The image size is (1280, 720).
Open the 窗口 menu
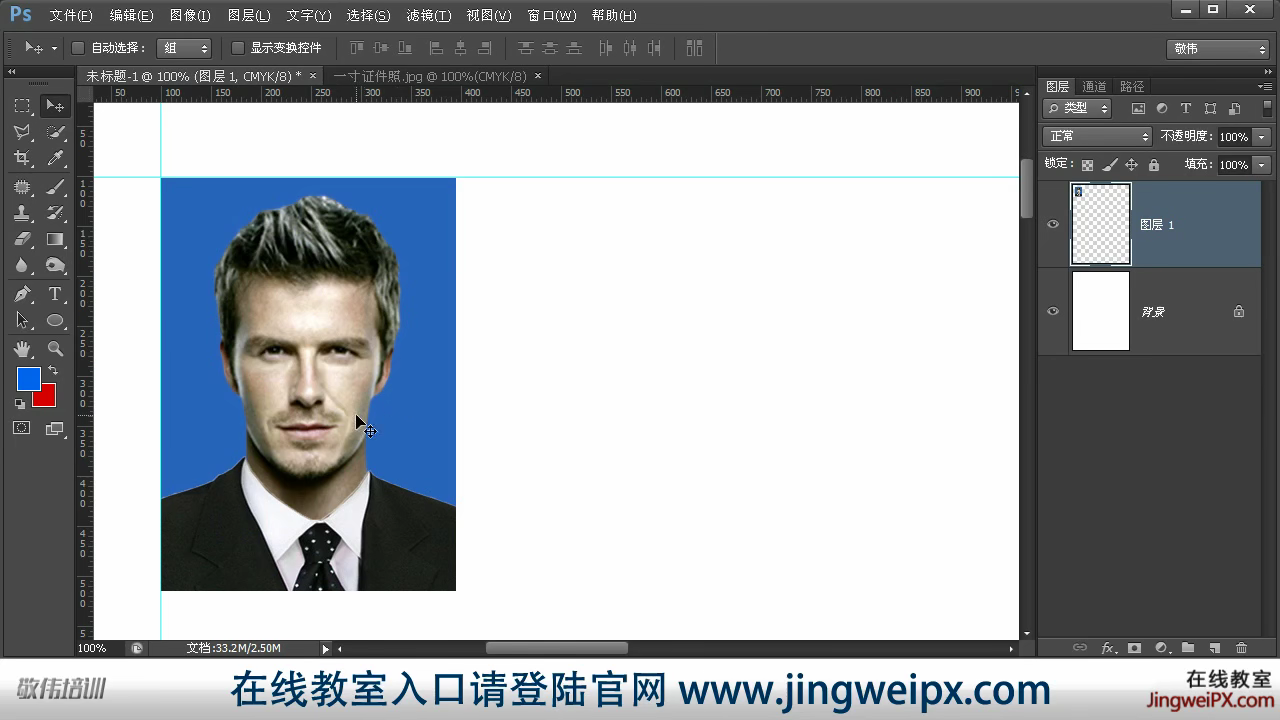coord(552,16)
